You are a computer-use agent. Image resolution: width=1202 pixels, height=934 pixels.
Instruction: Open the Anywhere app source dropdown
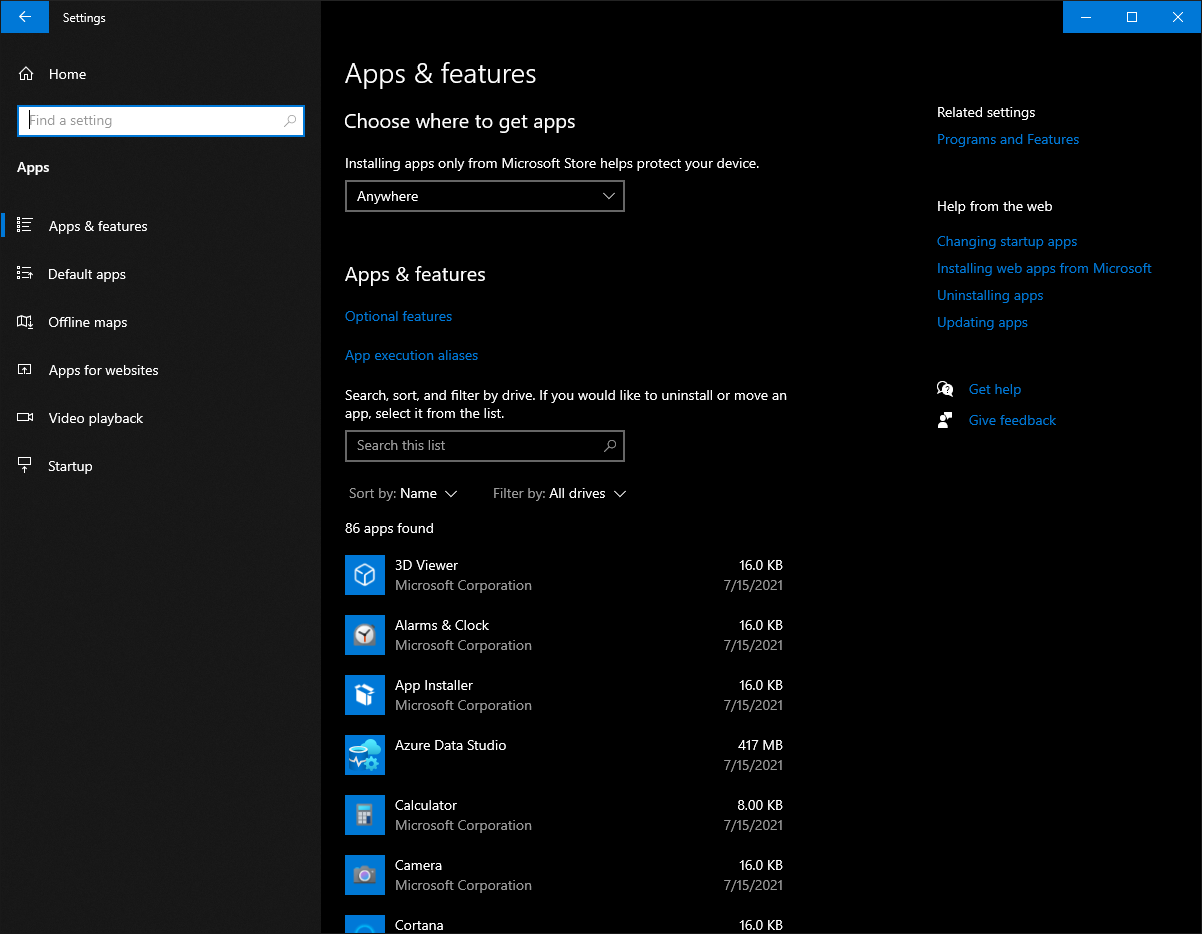tap(485, 196)
